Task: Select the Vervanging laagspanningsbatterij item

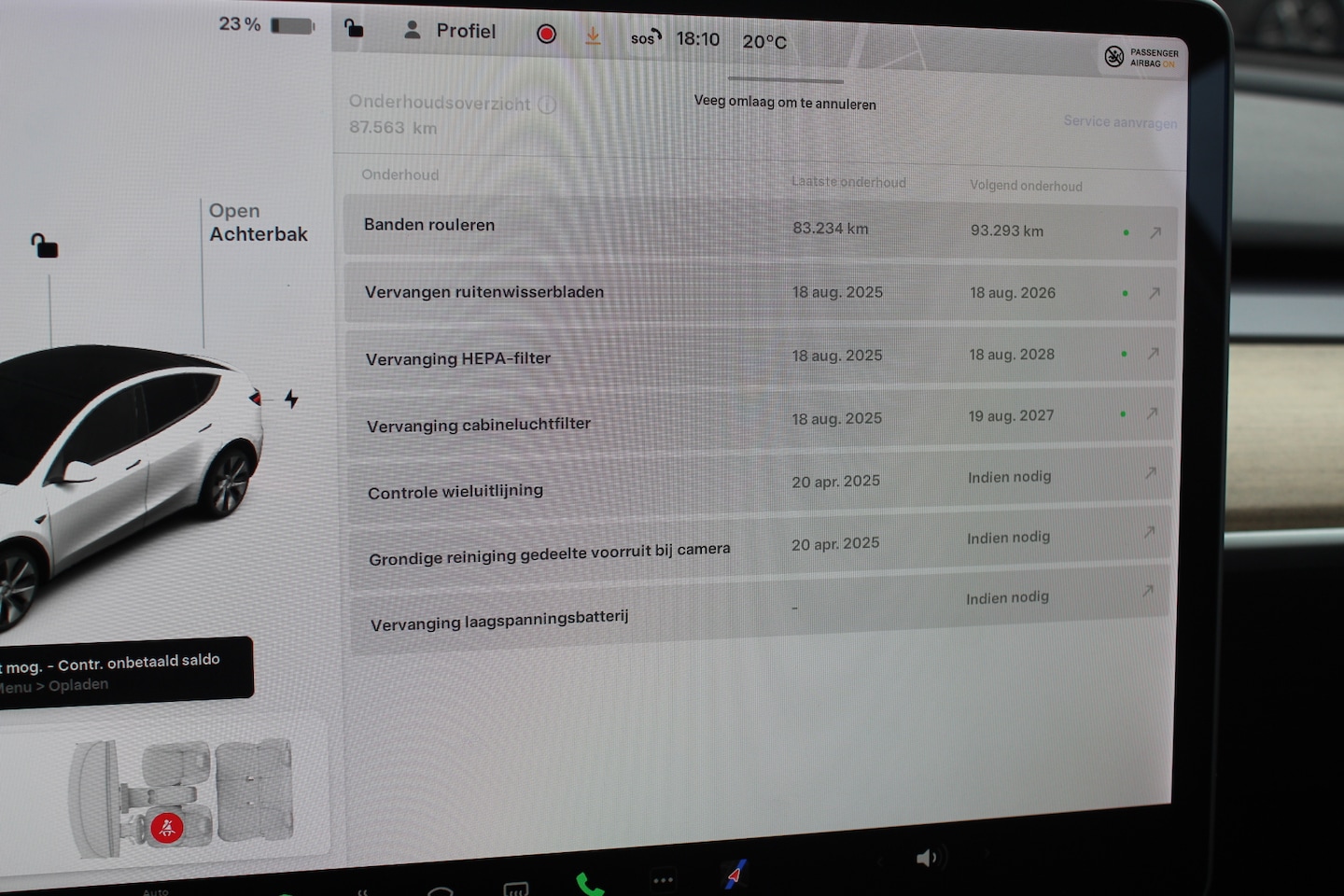Action: [760, 609]
